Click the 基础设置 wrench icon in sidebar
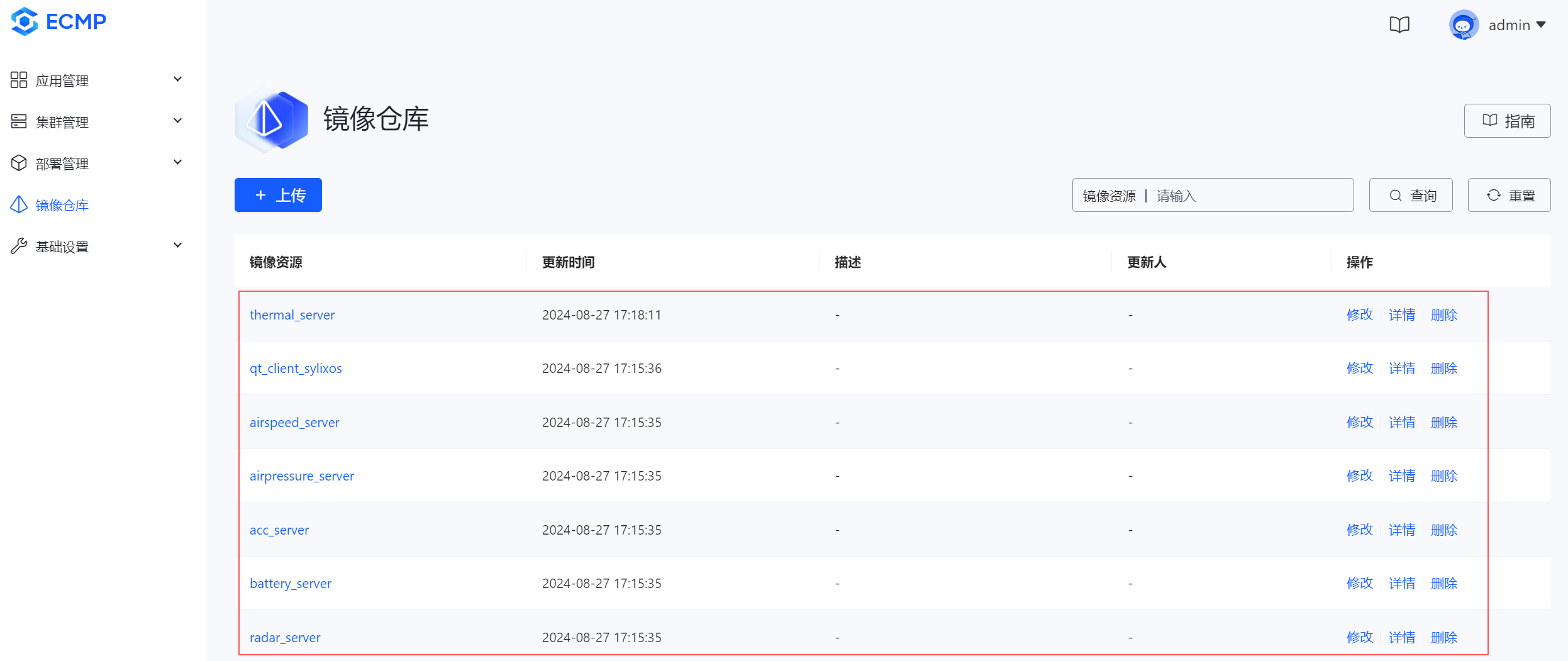1568x661 pixels. tap(19, 246)
